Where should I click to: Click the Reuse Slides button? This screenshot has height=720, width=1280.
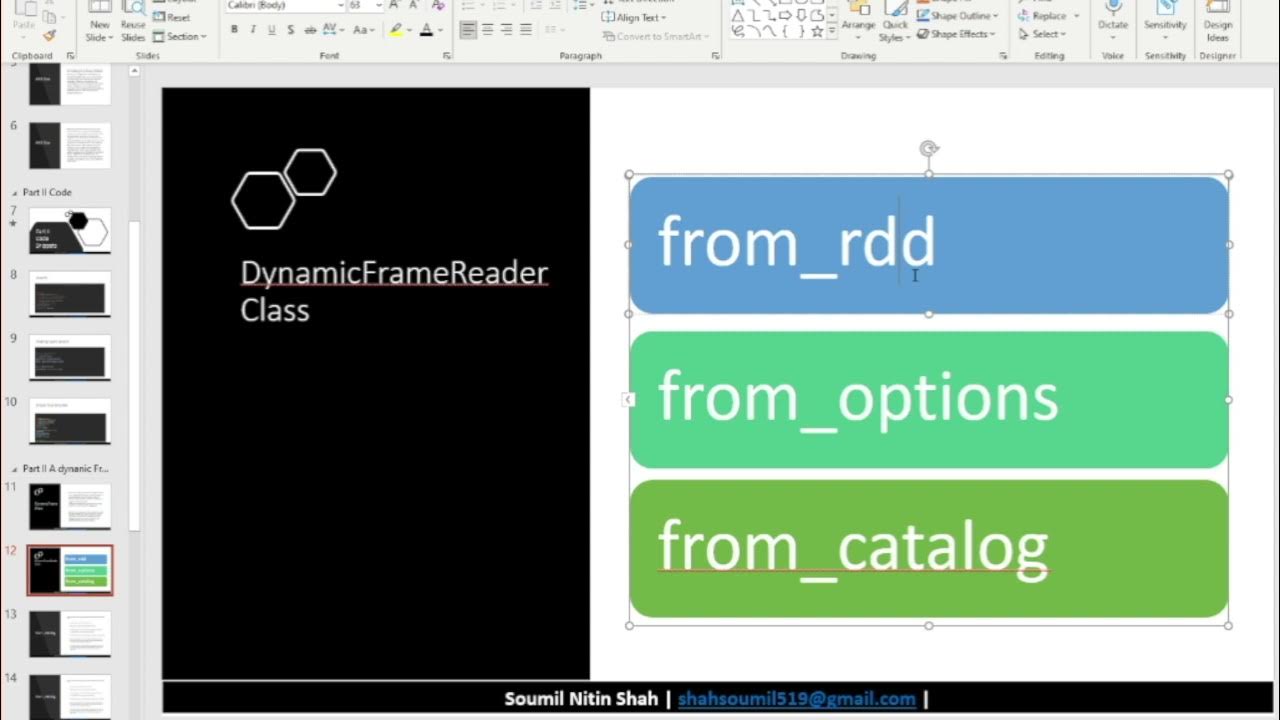point(133,22)
